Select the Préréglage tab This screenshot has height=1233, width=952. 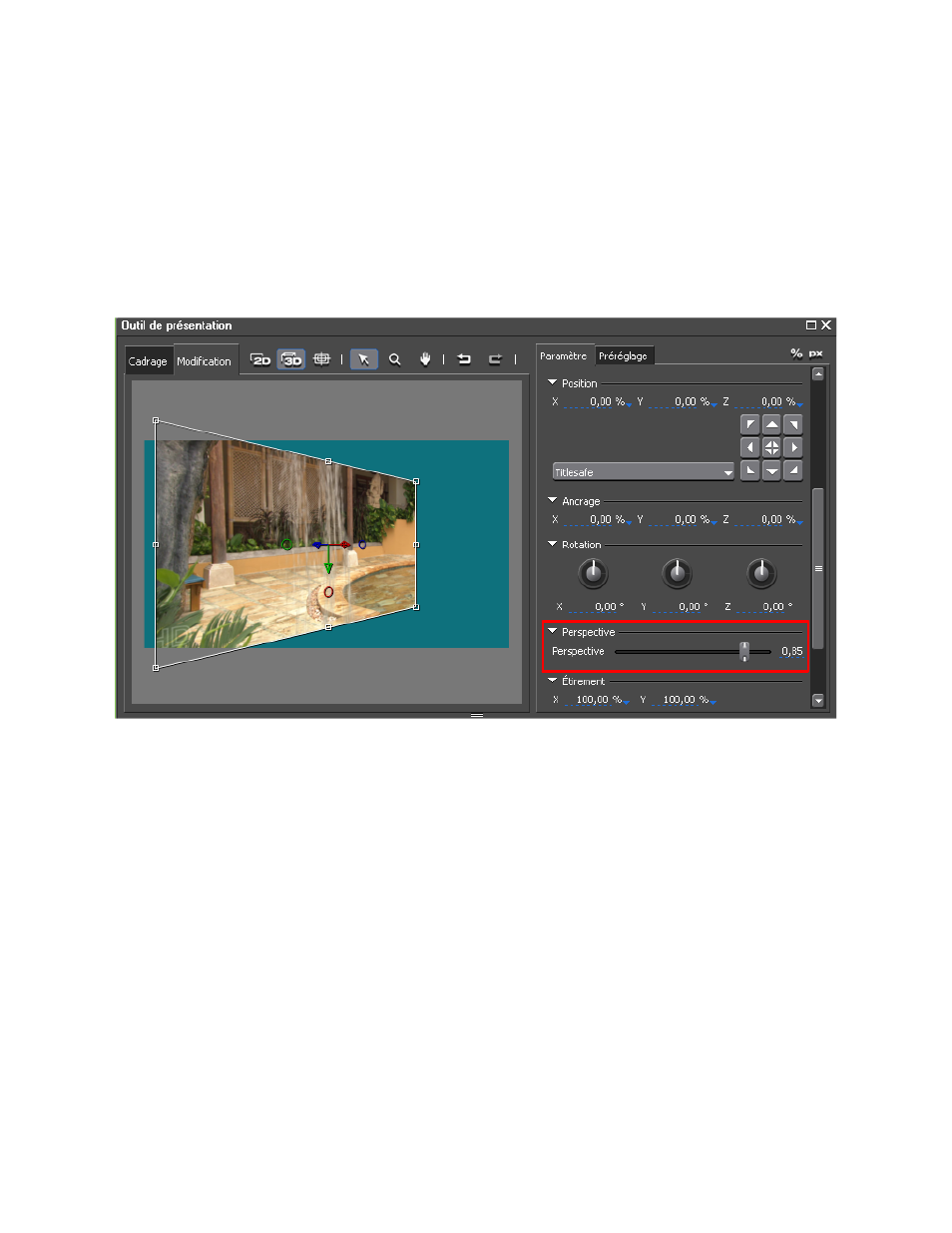pyautogui.click(x=624, y=355)
